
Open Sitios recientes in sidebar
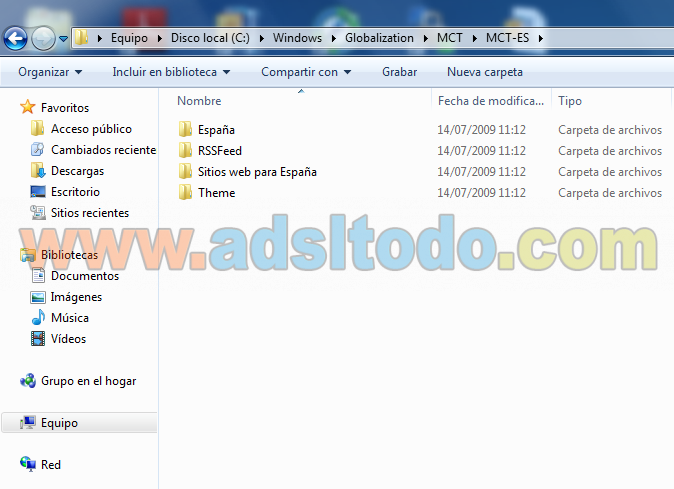(90, 213)
